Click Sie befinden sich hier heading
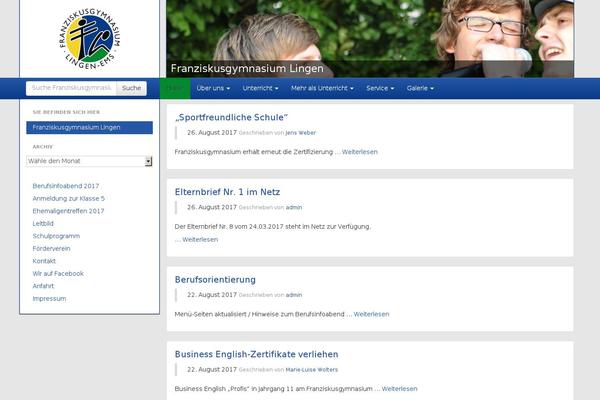 (x=66, y=112)
